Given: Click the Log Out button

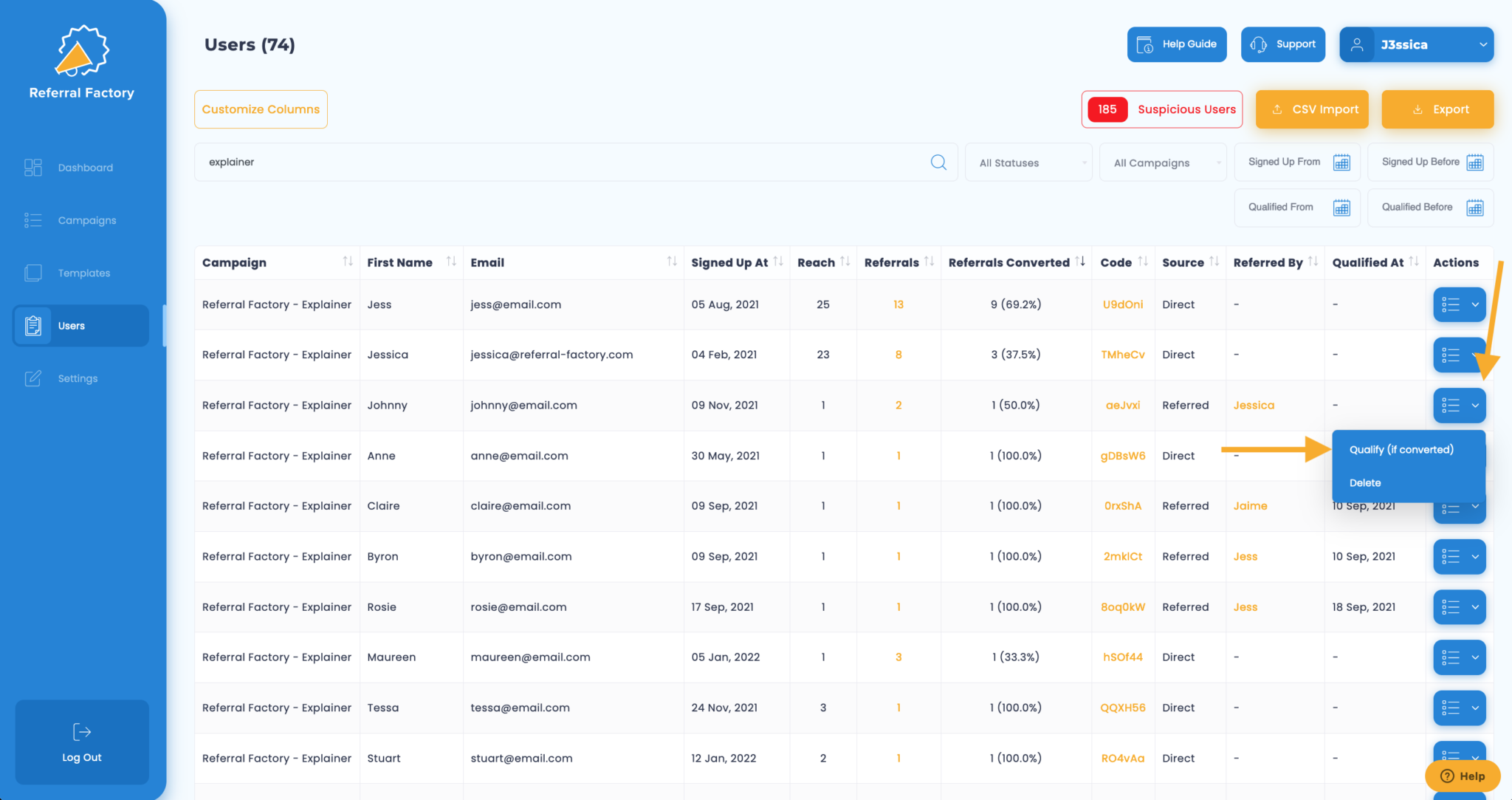Looking at the screenshot, I should coord(82,742).
